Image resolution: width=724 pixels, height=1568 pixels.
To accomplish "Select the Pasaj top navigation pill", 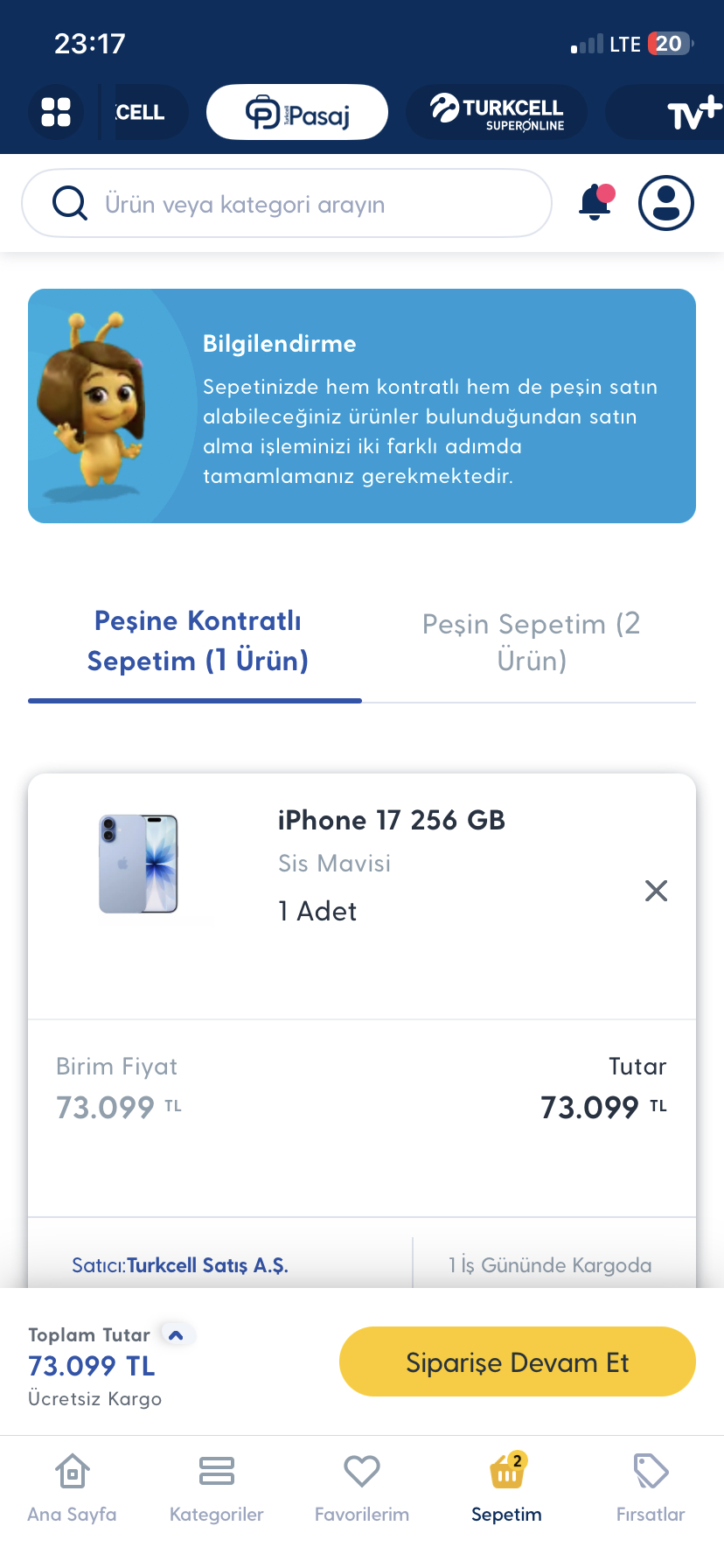I will (297, 112).
